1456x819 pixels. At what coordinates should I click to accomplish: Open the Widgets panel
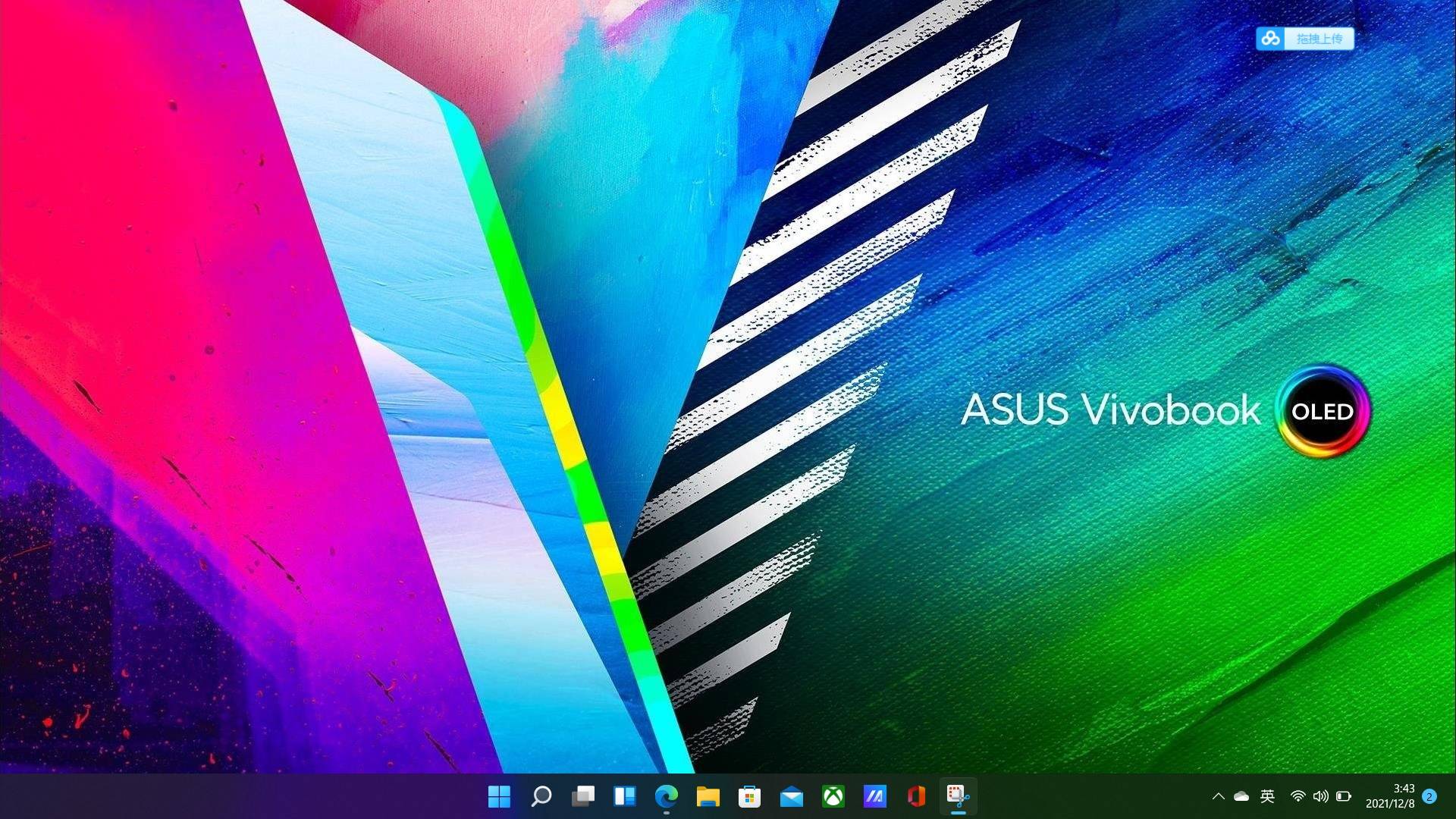pyautogui.click(x=624, y=796)
